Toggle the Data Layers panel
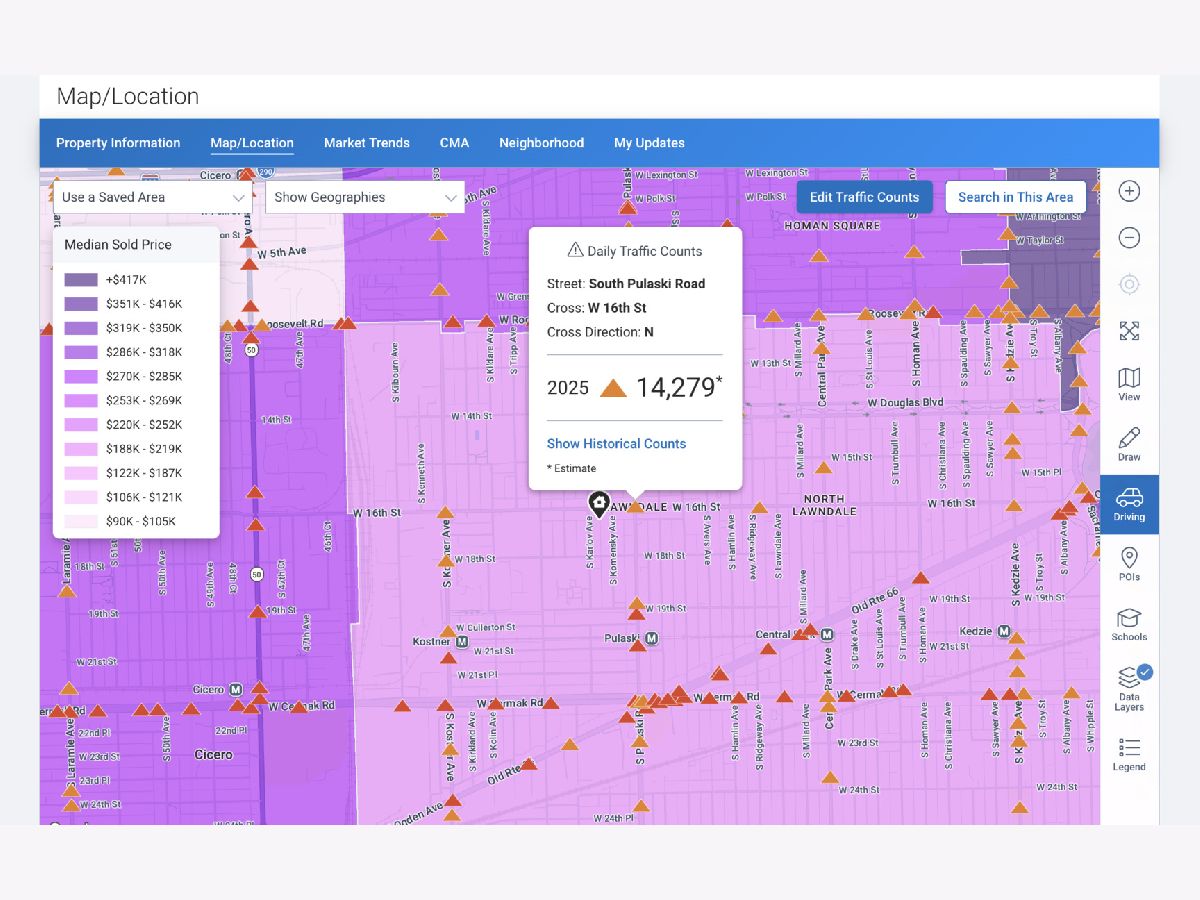1200x900 pixels. (x=1129, y=688)
